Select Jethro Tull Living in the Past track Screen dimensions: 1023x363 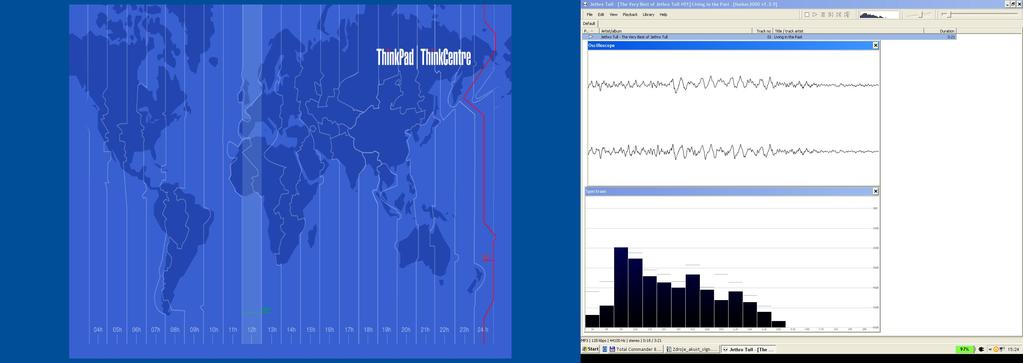pyautogui.click(x=770, y=37)
